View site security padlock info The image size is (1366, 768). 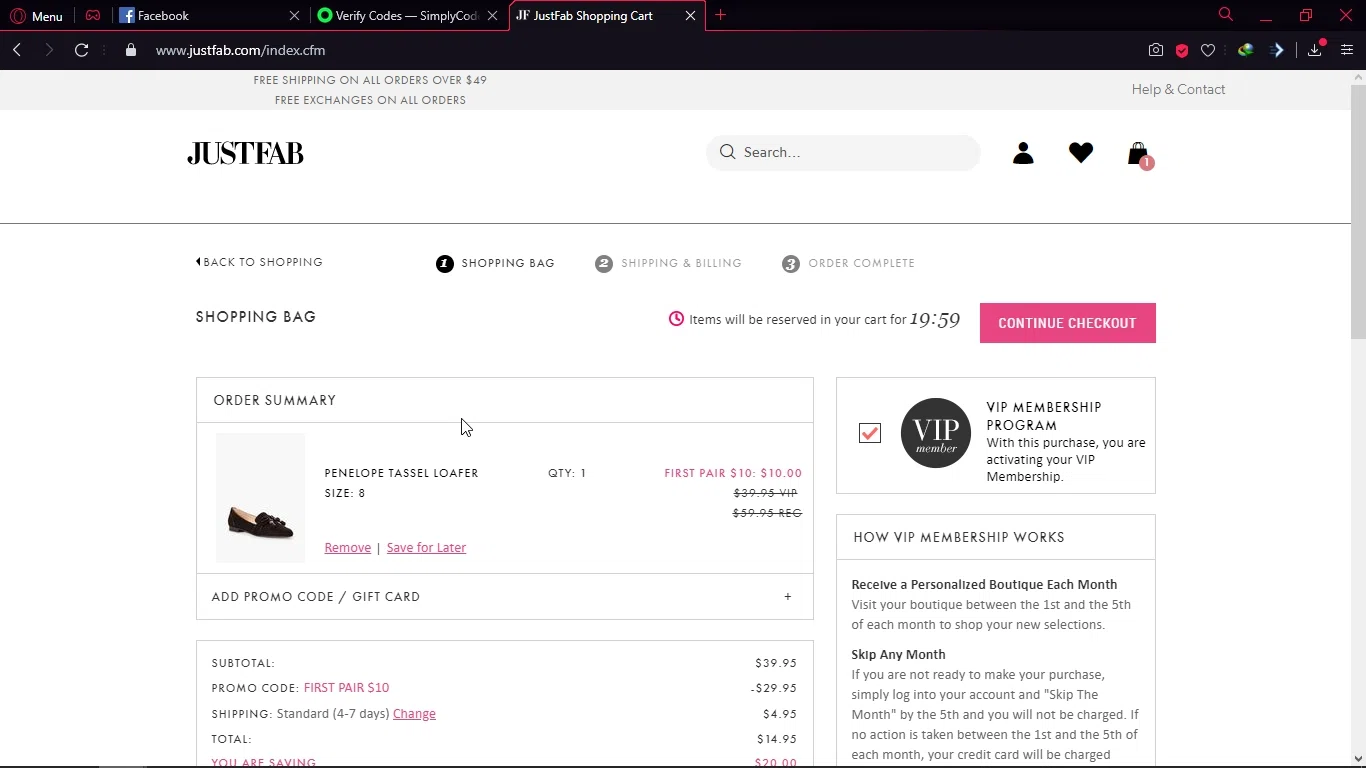click(x=130, y=50)
